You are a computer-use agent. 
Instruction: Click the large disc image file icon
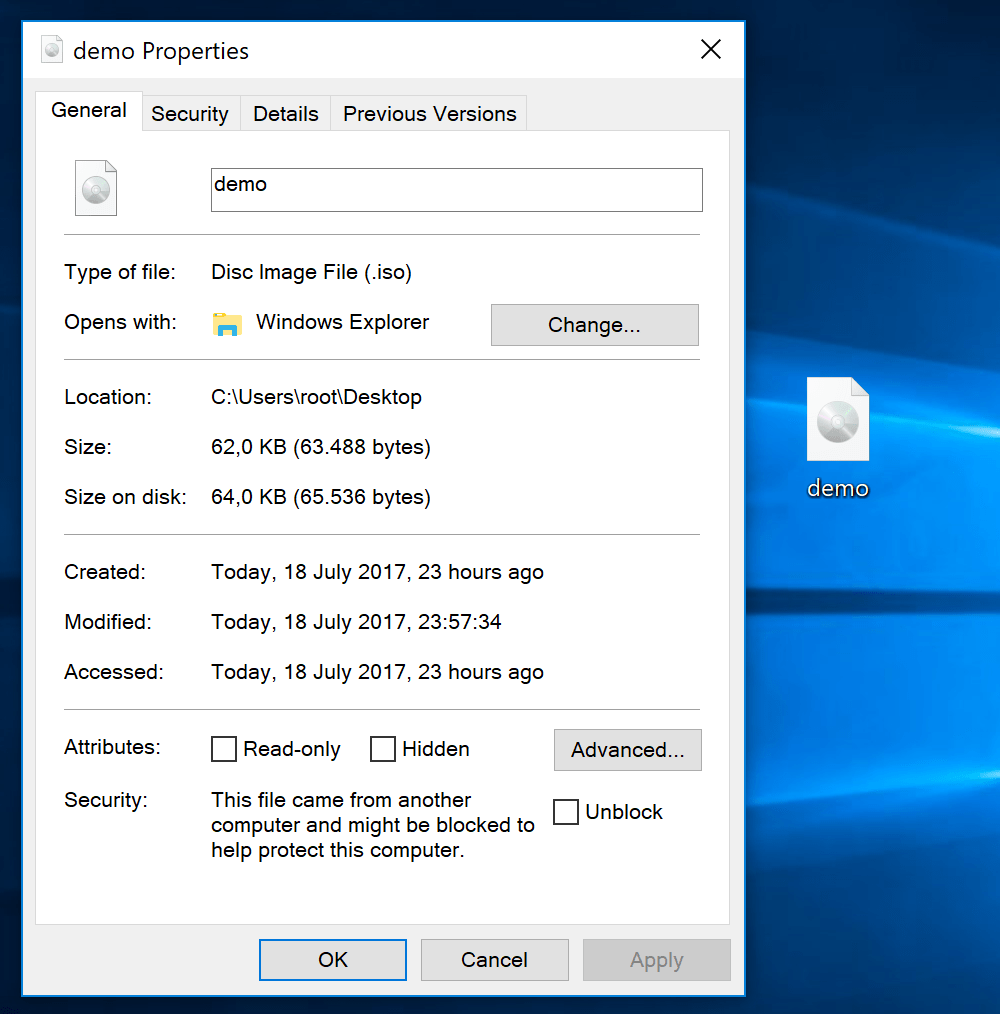pos(96,188)
